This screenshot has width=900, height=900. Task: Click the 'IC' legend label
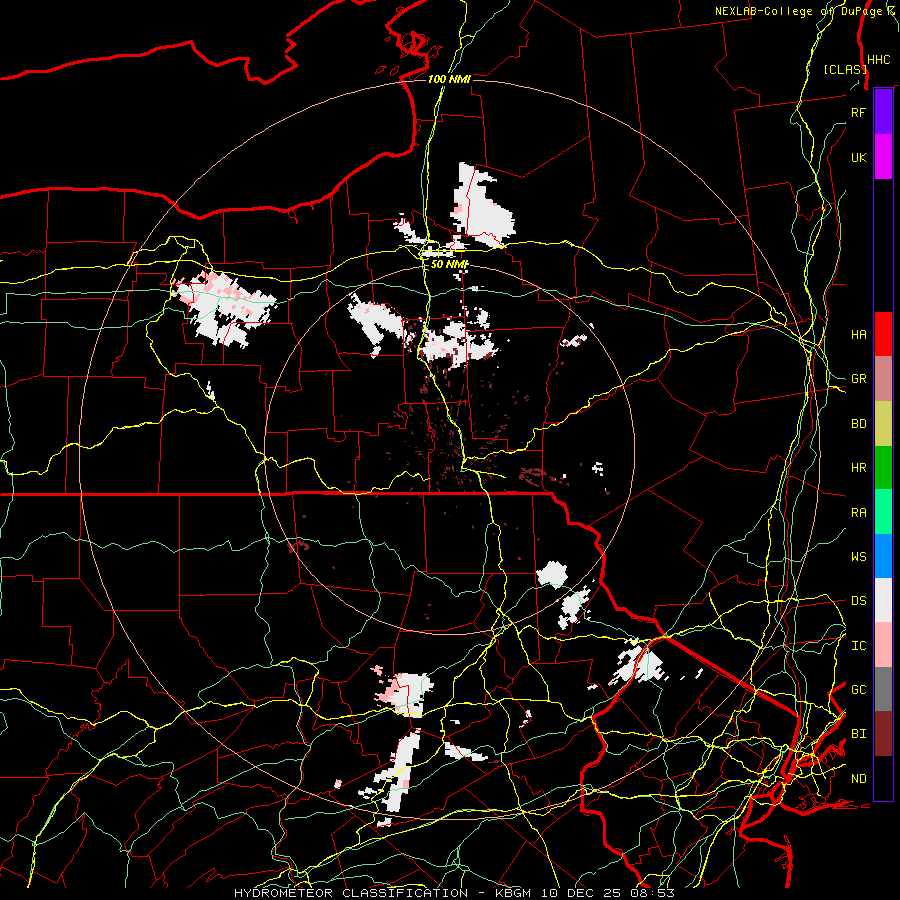click(858, 645)
